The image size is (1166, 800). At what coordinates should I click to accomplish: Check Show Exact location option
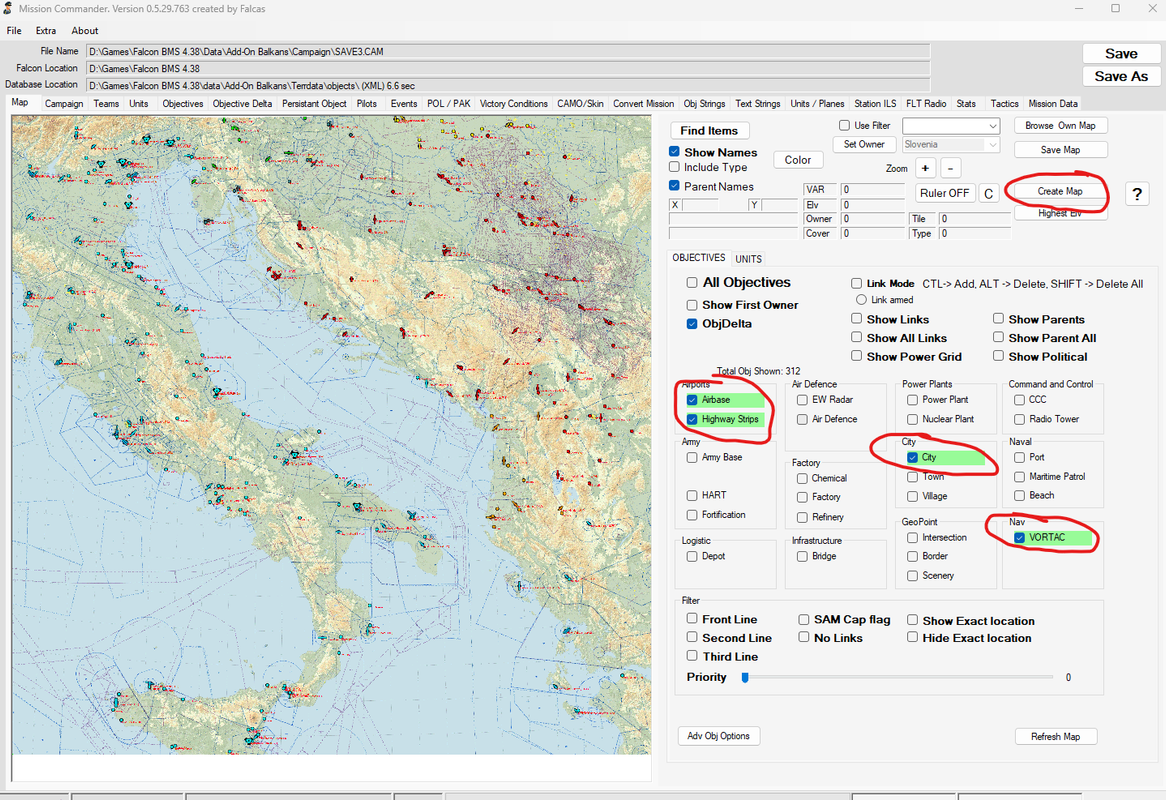pos(912,619)
